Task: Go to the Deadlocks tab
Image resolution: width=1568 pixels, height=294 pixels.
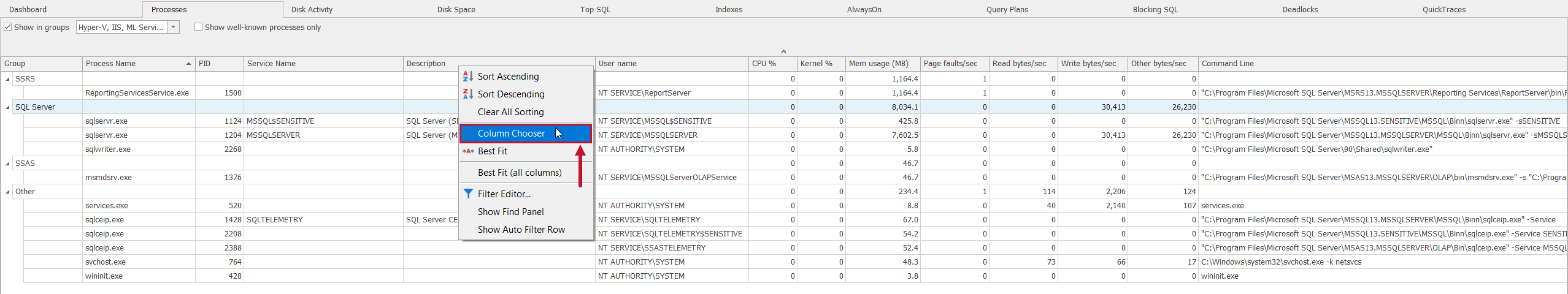Action: (x=1301, y=9)
